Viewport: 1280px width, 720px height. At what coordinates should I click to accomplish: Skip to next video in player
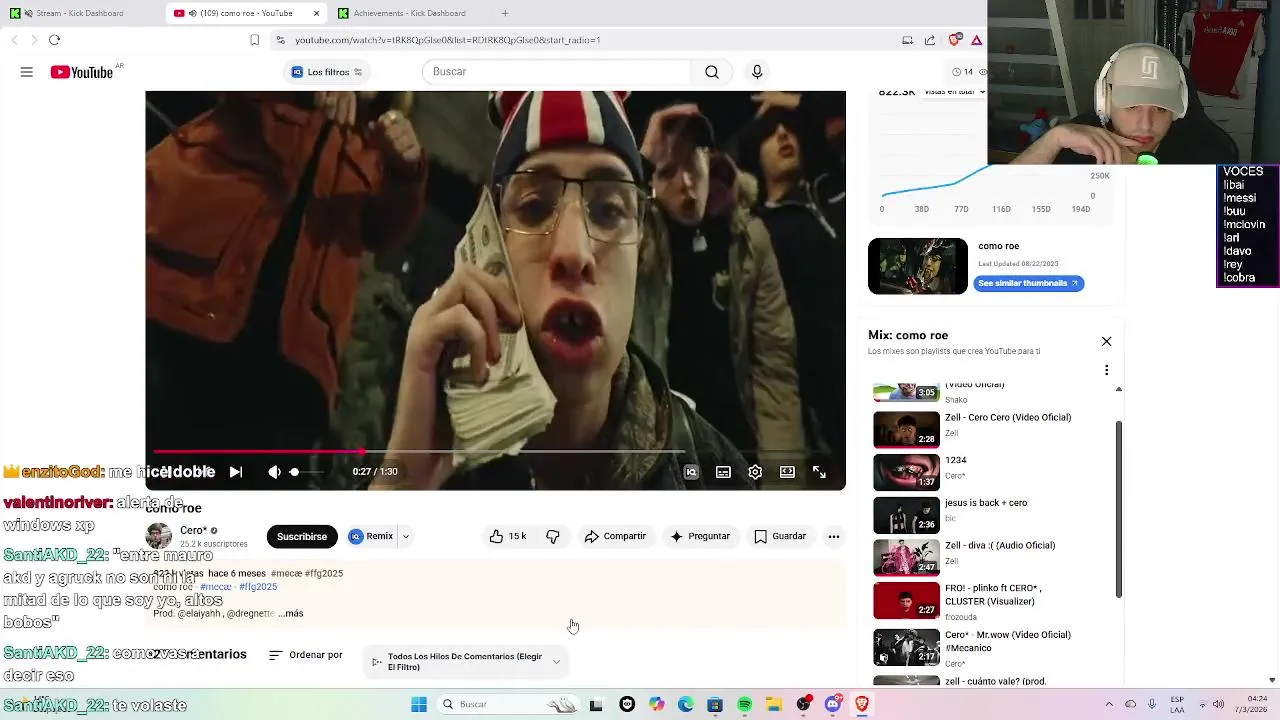click(x=235, y=472)
